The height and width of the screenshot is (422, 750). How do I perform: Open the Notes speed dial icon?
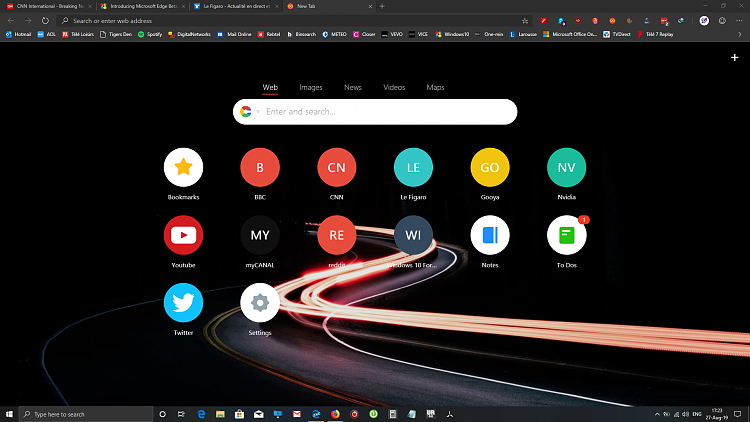click(490, 235)
